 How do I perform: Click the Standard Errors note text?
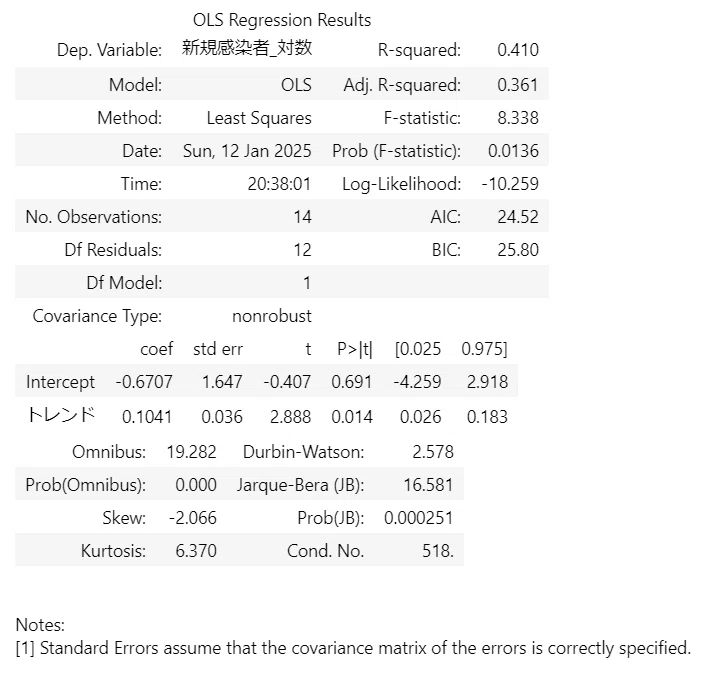click(x=353, y=648)
